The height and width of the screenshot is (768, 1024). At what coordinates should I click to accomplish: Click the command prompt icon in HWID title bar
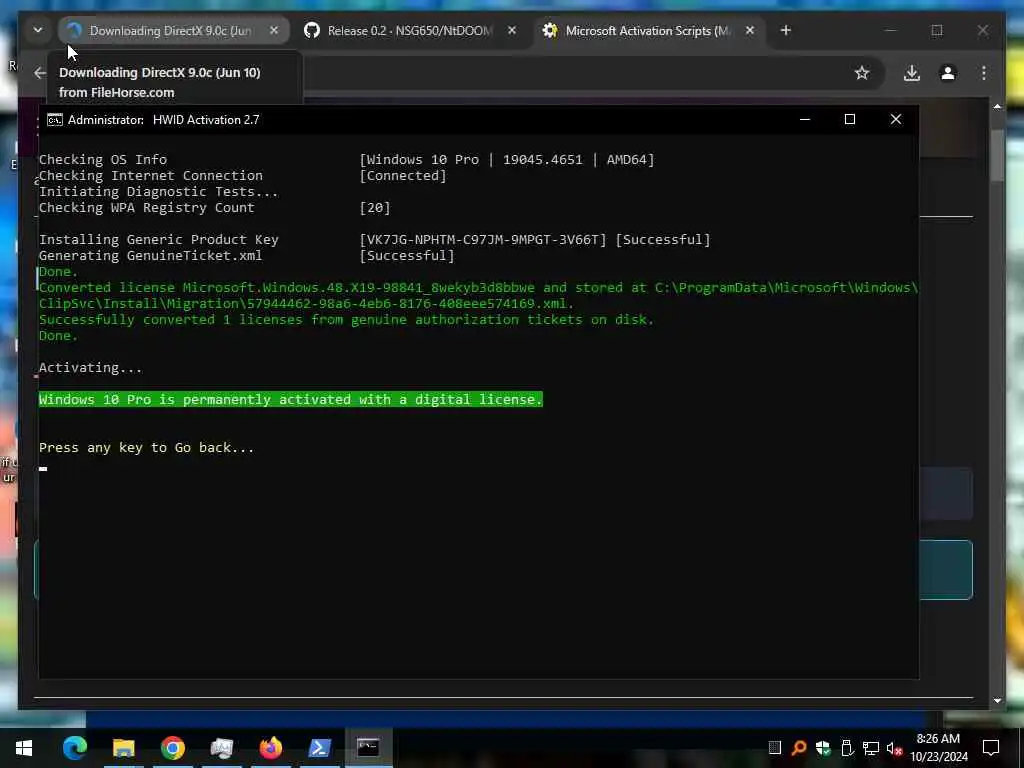tap(55, 120)
